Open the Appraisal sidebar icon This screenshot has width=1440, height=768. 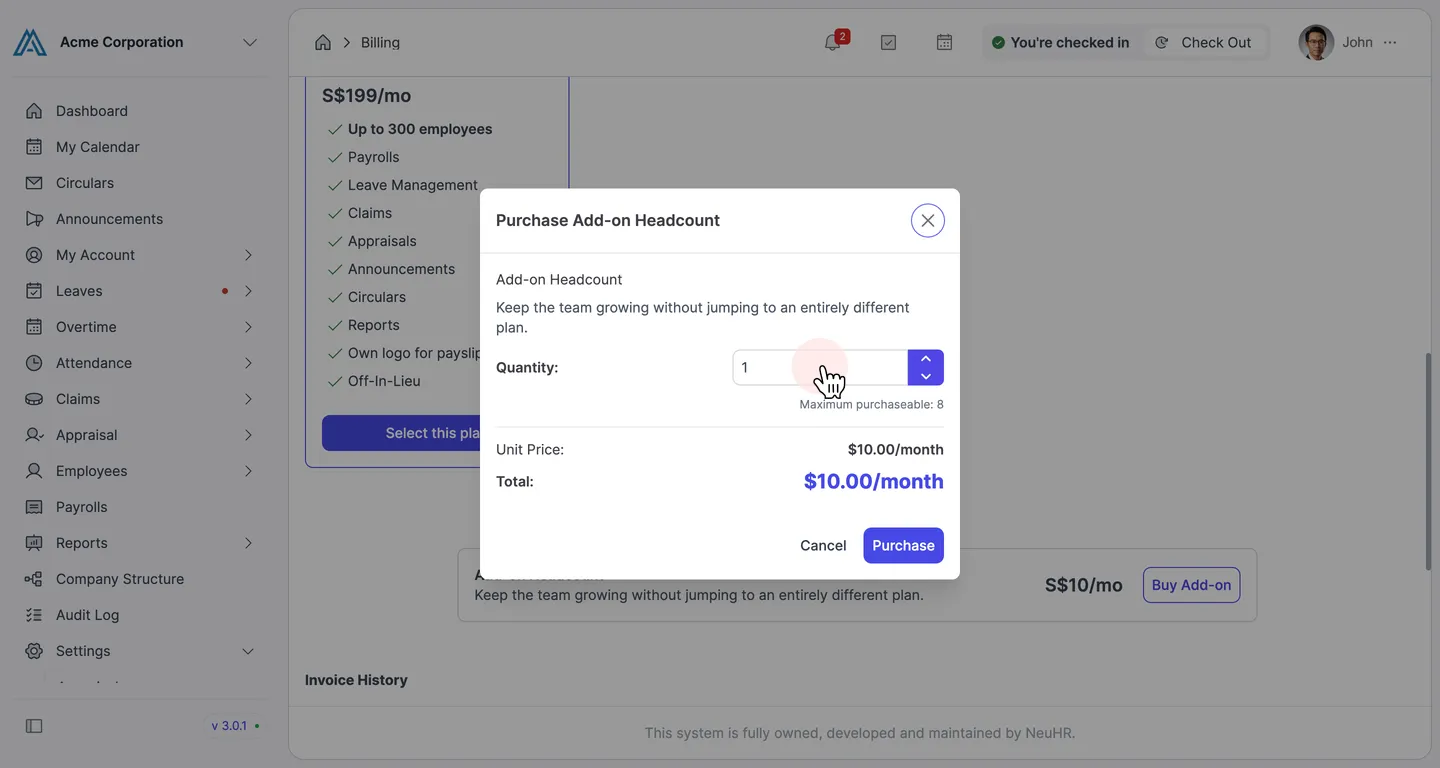click(34, 435)
